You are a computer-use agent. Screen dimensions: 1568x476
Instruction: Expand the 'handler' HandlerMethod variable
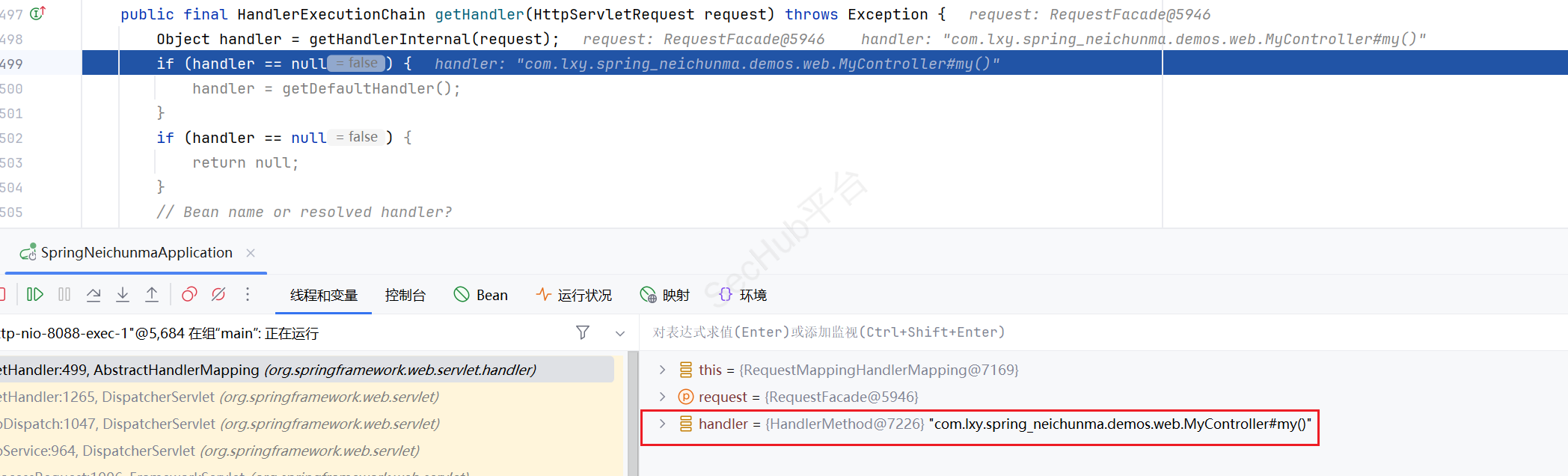(x=662, y=424)
